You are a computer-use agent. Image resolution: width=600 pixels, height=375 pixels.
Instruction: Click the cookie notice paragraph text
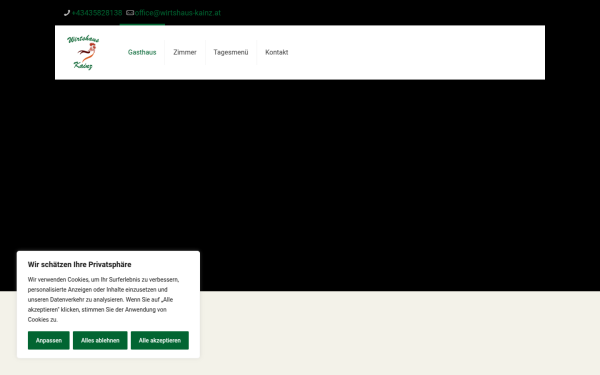click(x=103, y=300)
